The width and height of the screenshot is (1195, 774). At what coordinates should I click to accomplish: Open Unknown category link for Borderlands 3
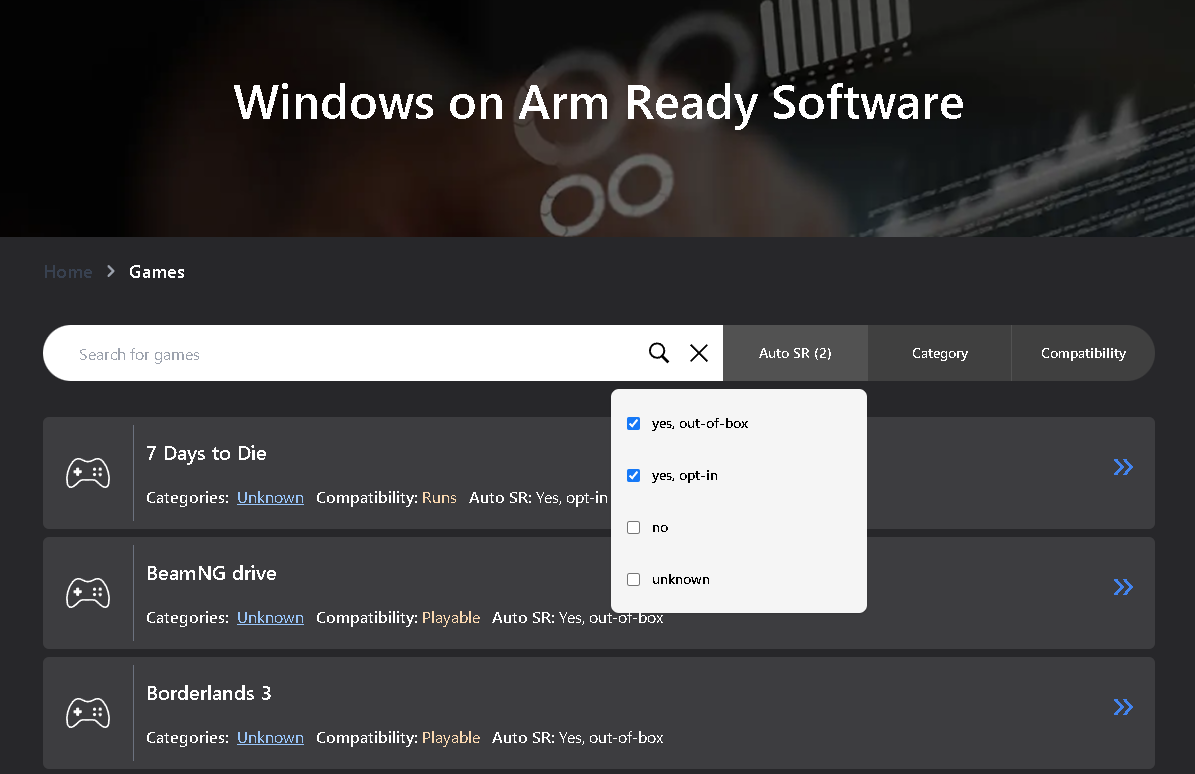[270, 737]
